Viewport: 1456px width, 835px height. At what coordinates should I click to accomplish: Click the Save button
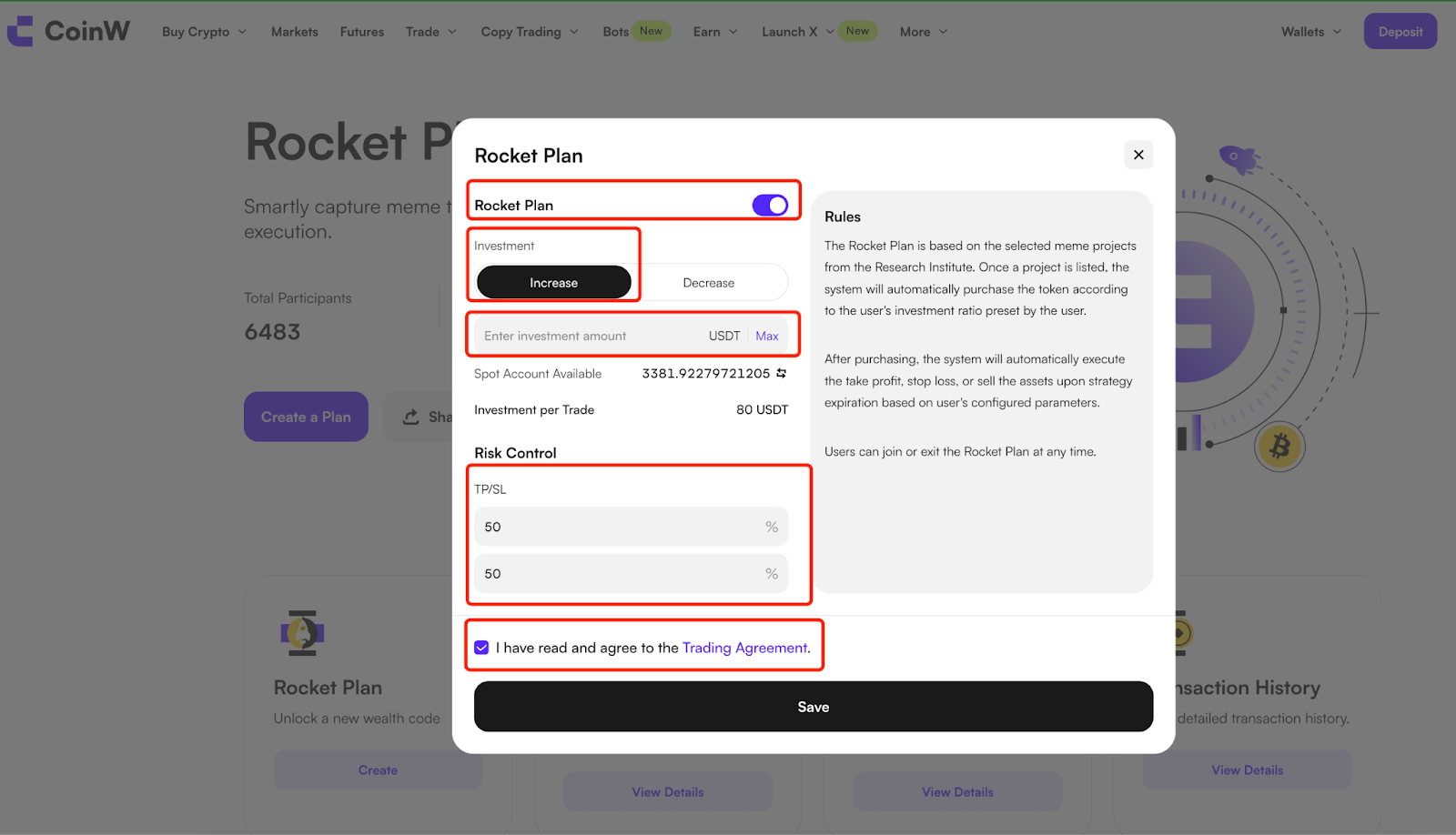(x=814, y=707)
